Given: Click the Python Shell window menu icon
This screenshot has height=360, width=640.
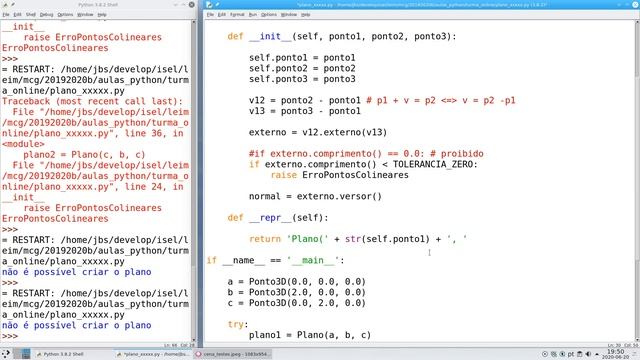Looking at the screenshot, I should (x=5, y=5).
